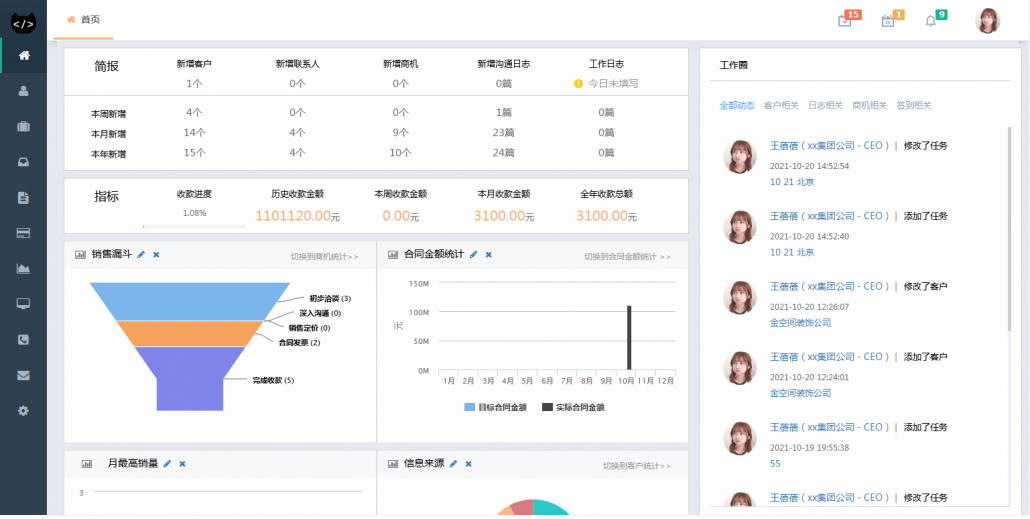The height and width of the screenshot is (519, 1030).
Task: Open the envelope mail icon in sidebar
Action: (x=23, y=375)
